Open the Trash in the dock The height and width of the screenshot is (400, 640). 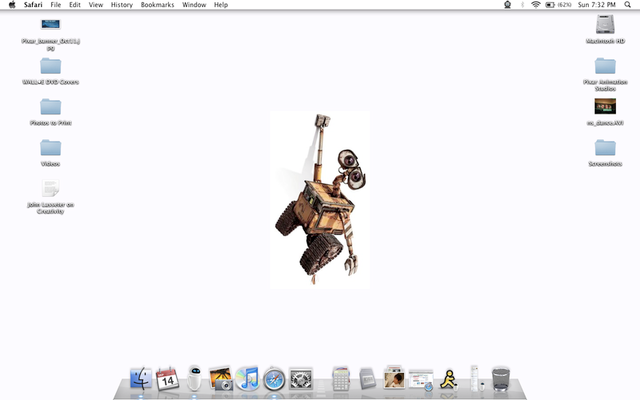[501, 379]
